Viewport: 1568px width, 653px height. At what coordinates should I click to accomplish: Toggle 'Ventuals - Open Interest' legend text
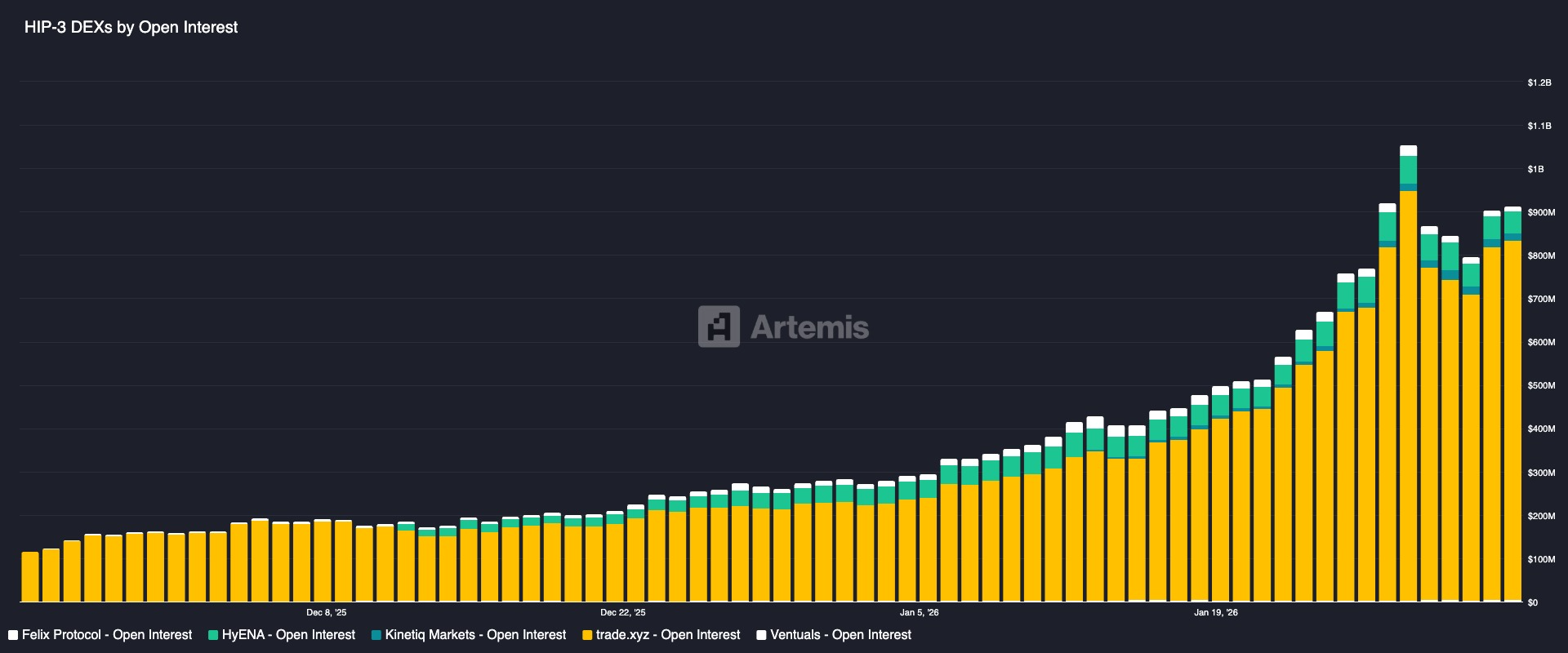tap(840, 635)
